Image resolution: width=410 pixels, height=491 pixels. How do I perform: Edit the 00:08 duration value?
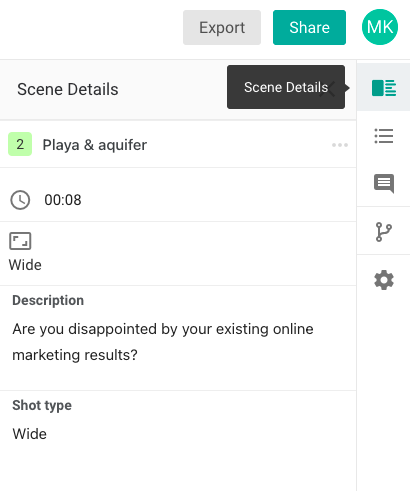(63, 200)
